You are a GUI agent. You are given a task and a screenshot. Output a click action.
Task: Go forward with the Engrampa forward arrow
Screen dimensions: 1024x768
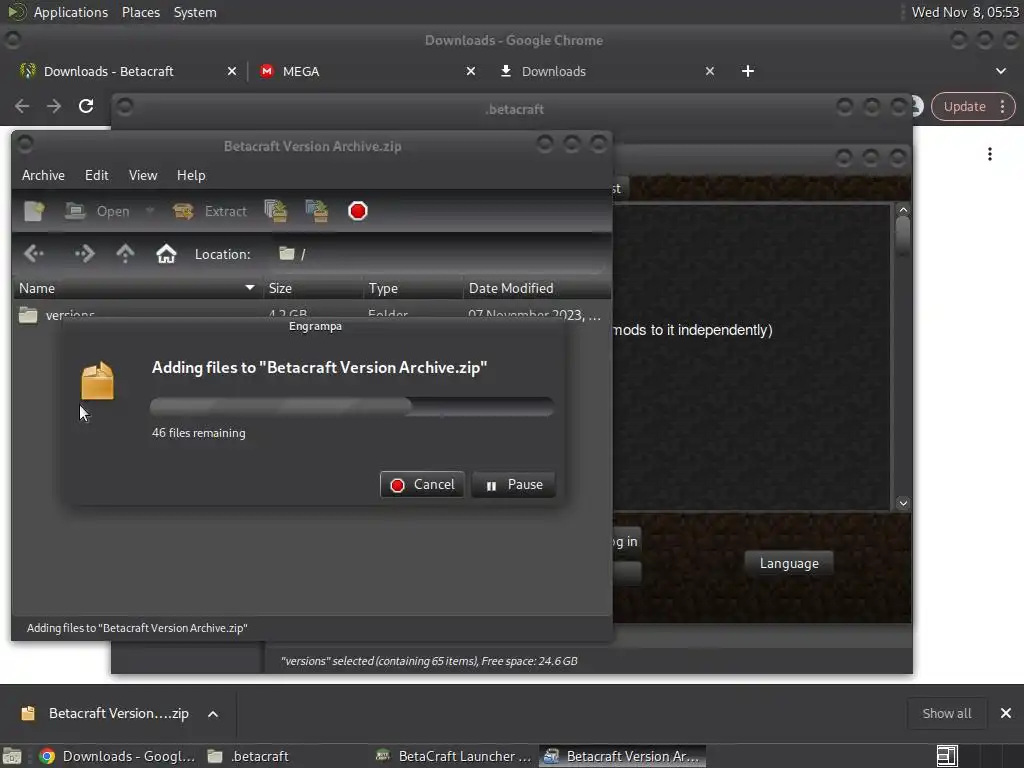[x=85, y=253]
